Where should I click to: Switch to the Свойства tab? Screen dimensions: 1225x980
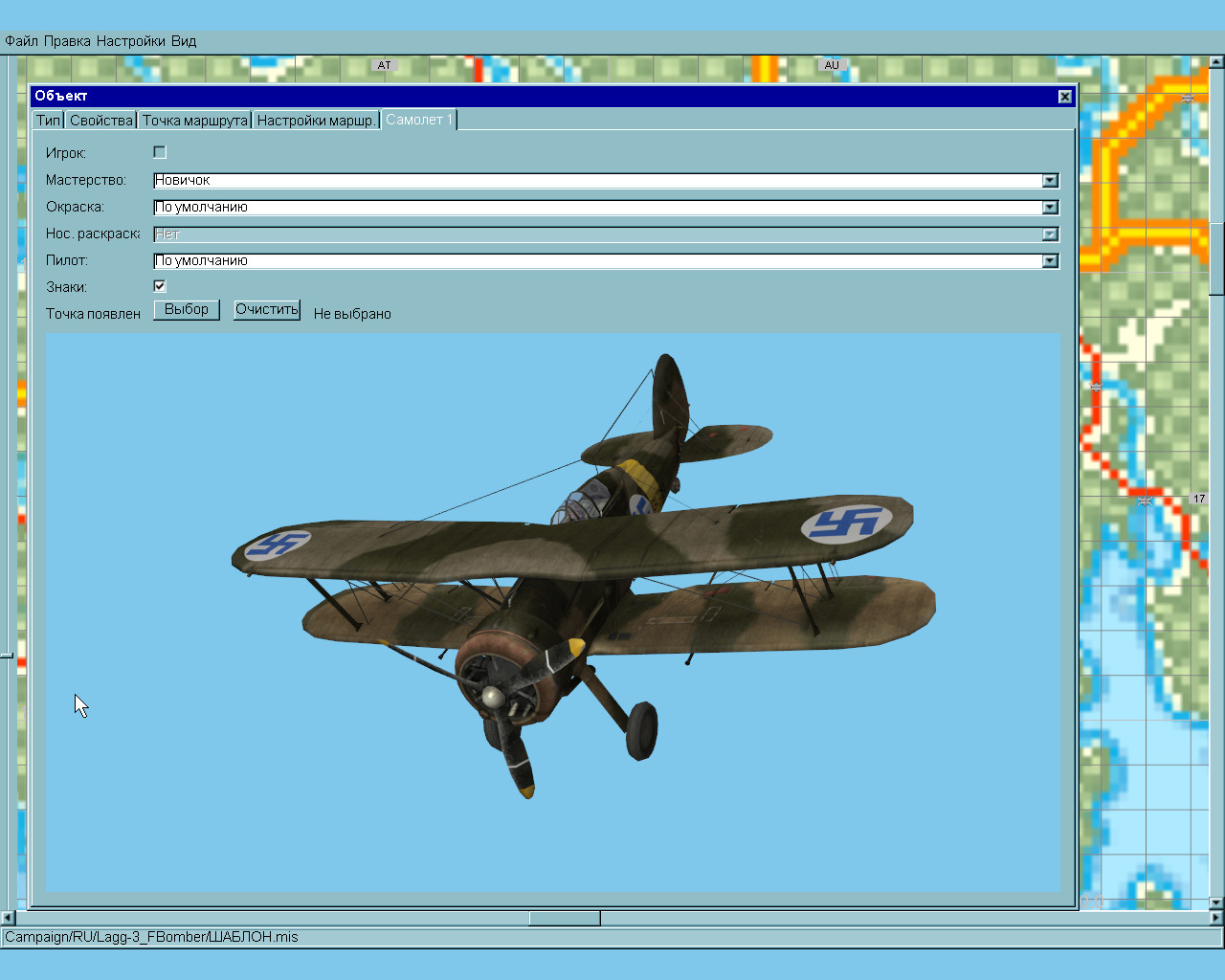pyautogui.click(x=100, y=120)
